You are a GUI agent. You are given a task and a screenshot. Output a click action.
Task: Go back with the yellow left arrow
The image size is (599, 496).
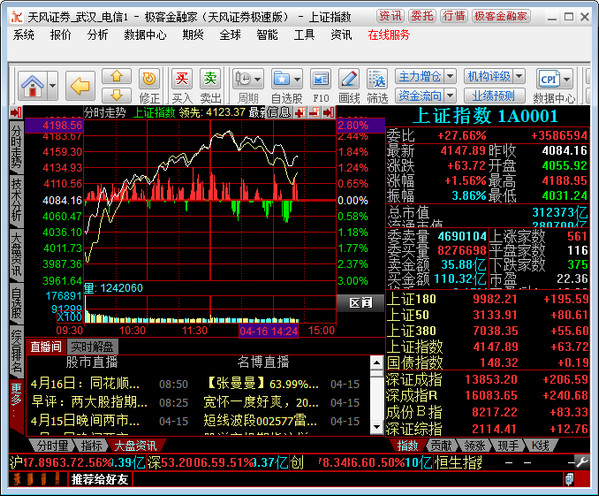pos(80,86)
